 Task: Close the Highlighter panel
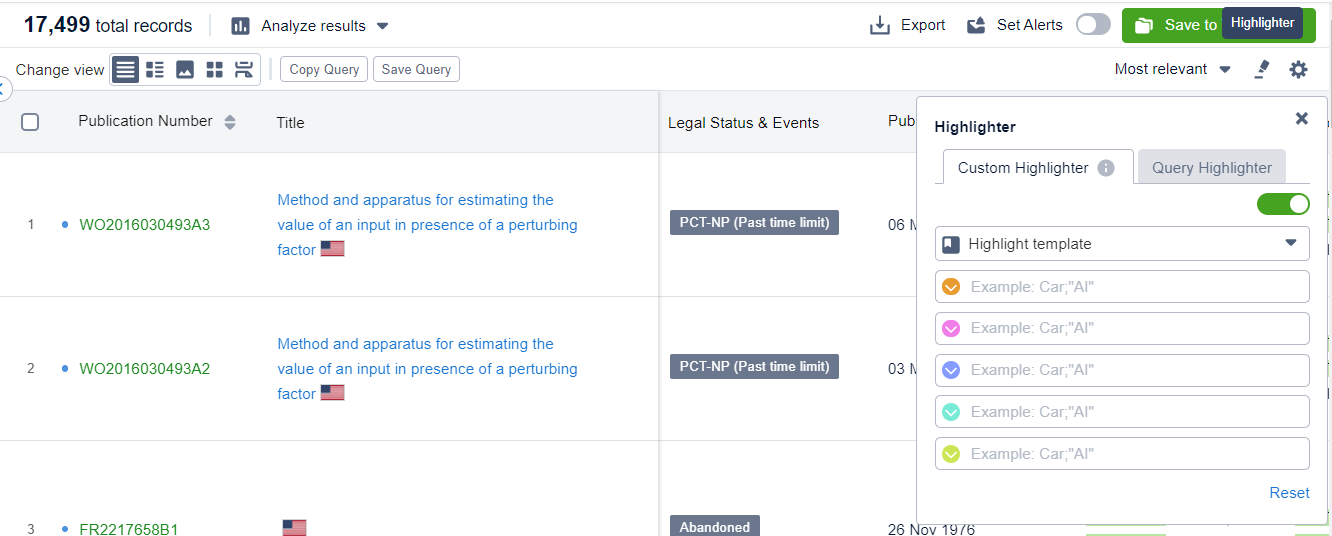point(1301,118)
